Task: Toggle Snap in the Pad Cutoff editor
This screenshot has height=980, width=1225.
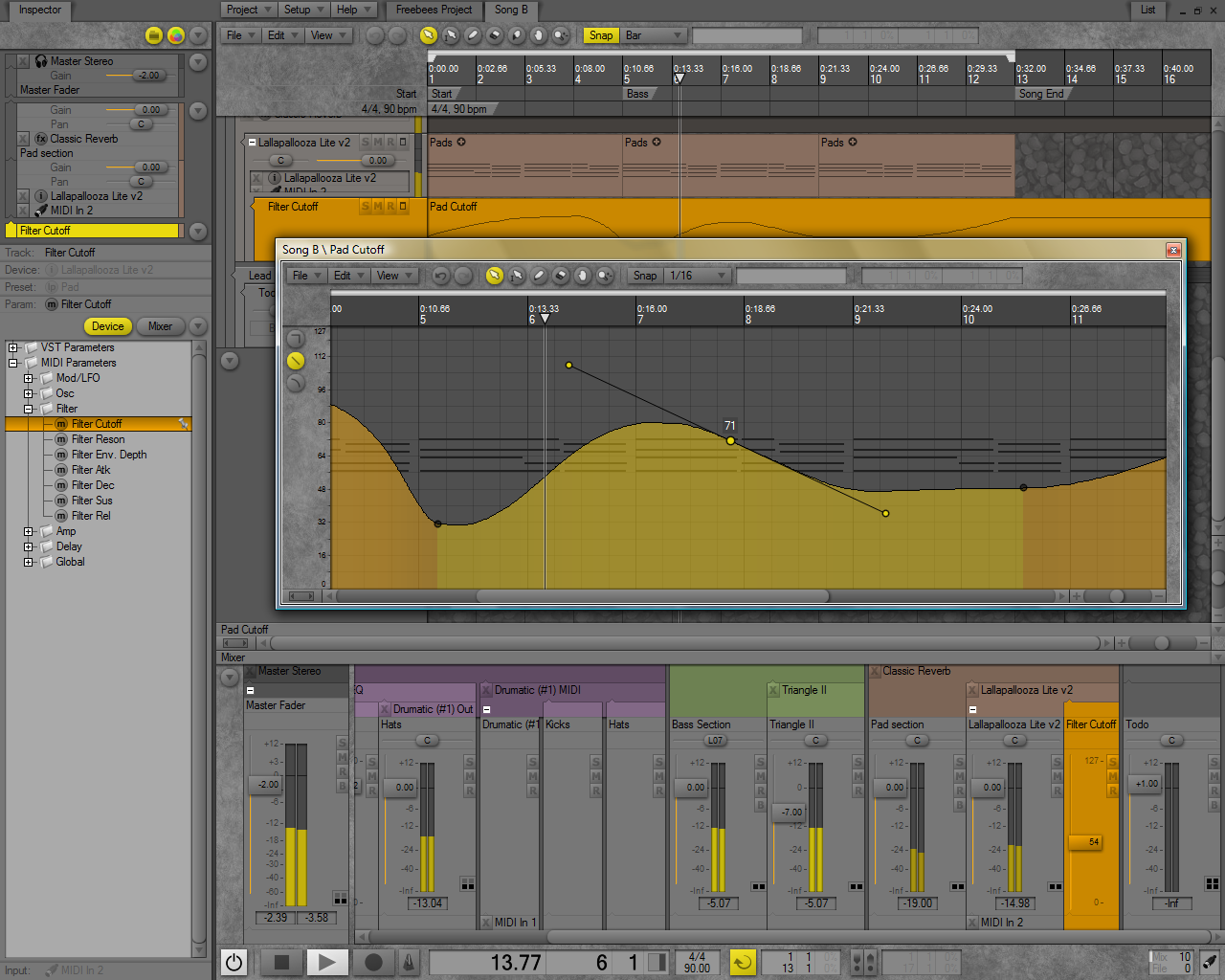Action: coord(645,276)
